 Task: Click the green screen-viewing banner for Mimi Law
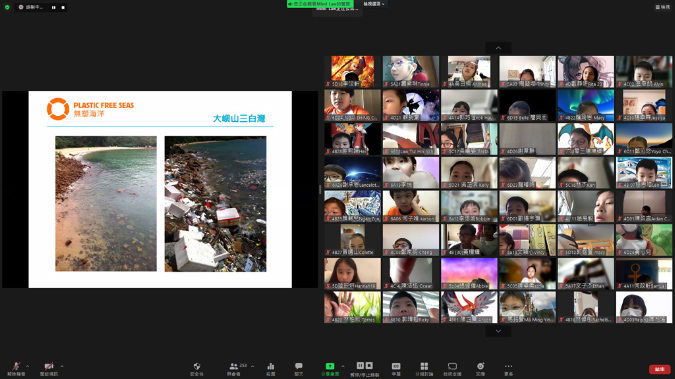coord(320,4)
